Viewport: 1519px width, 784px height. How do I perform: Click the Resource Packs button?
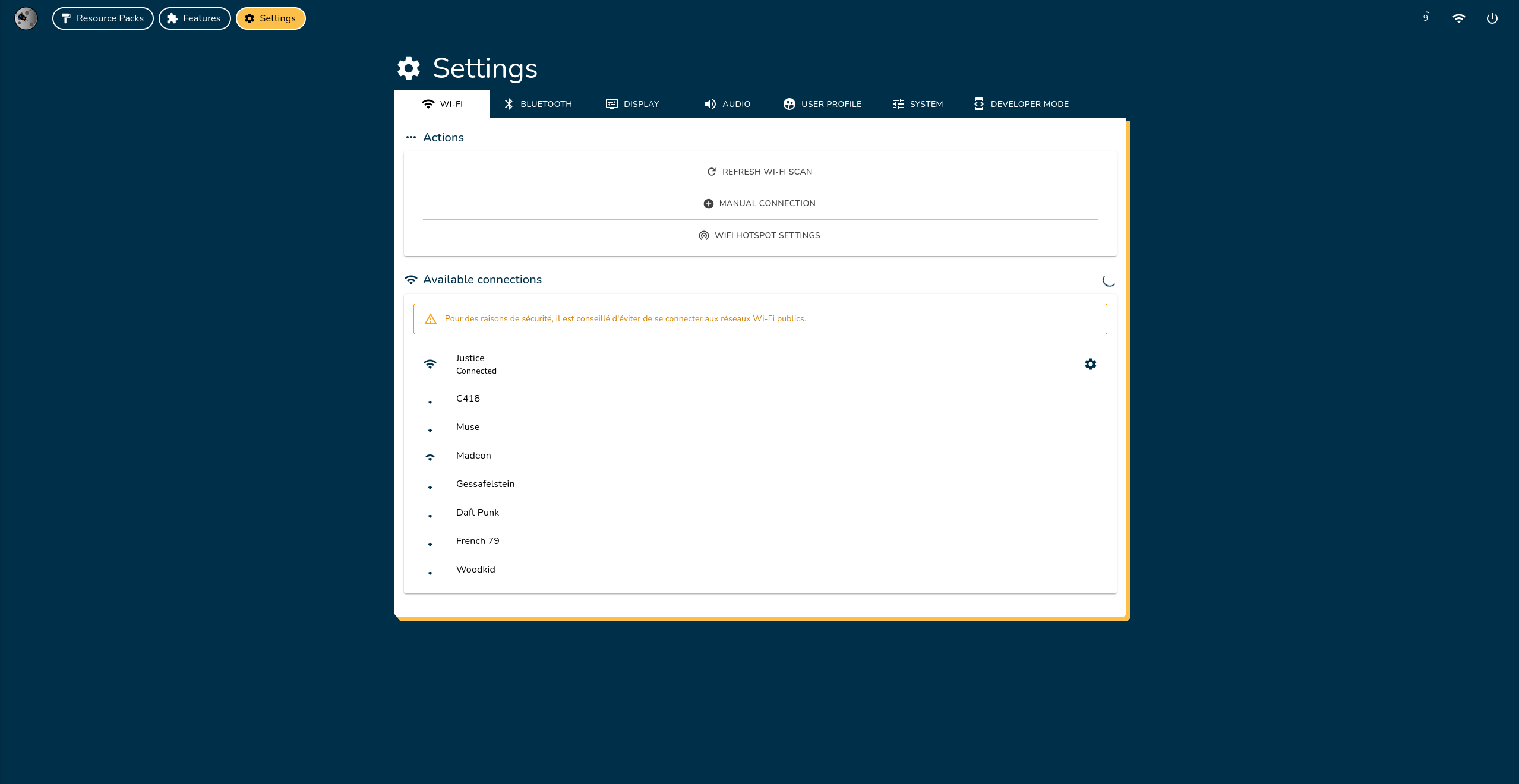click(103, 18)
